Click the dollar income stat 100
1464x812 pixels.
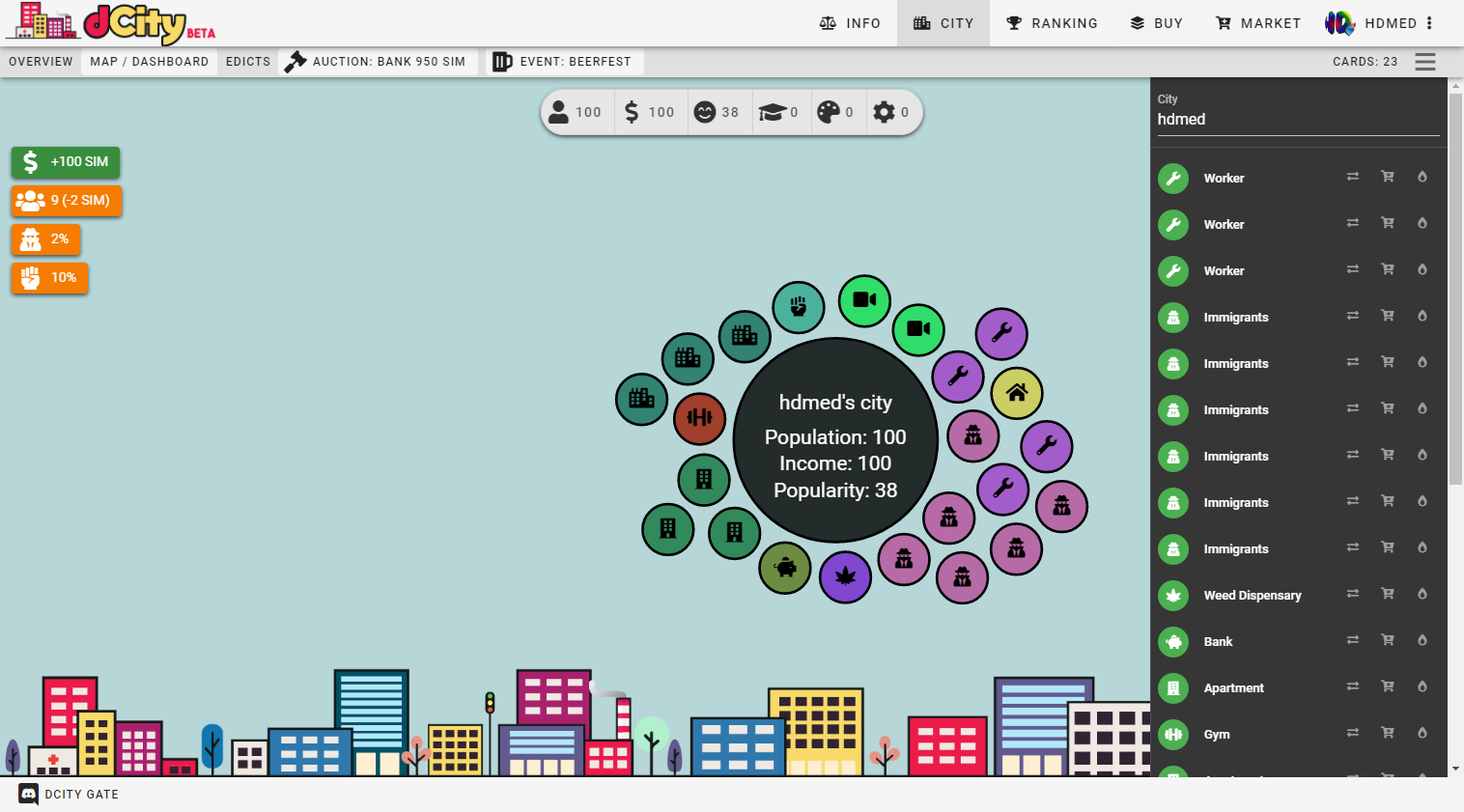(x=651, y=112)
